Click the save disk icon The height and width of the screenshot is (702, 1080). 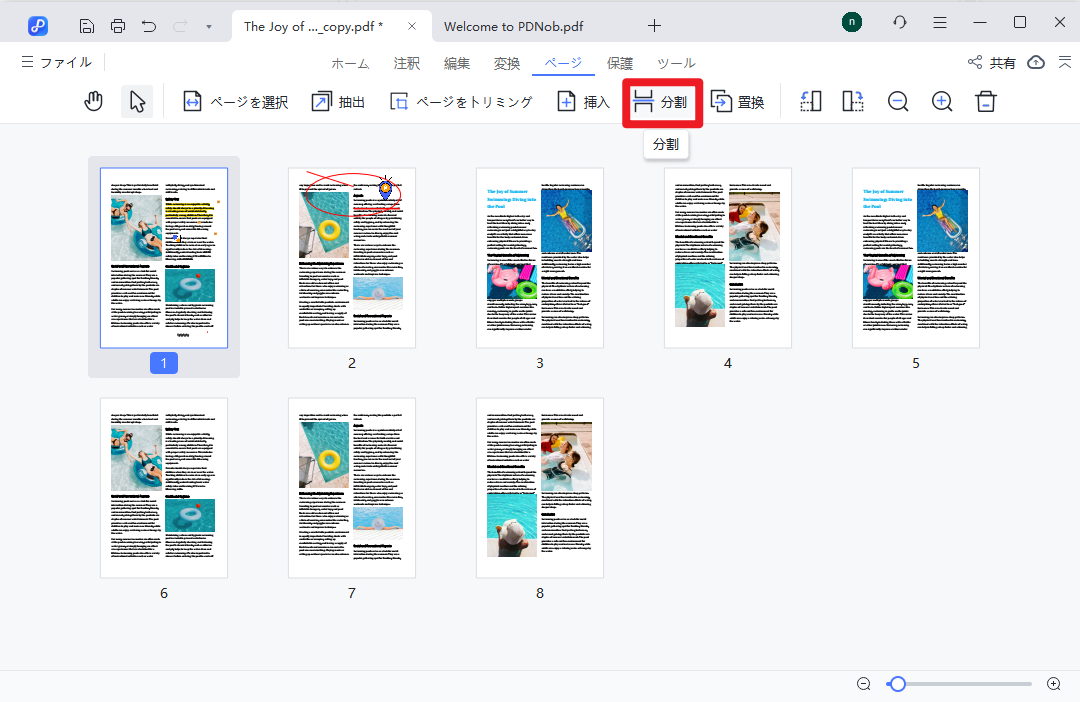(88, 26)
